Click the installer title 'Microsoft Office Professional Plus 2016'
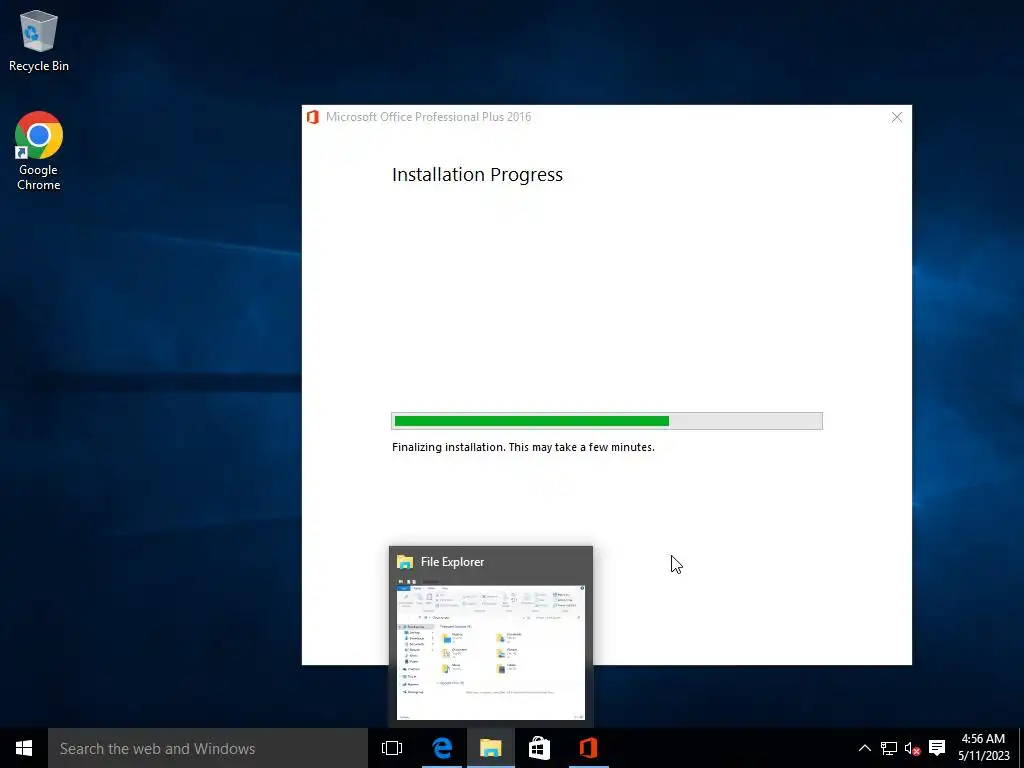1024x768 pixels. [428, 117]
